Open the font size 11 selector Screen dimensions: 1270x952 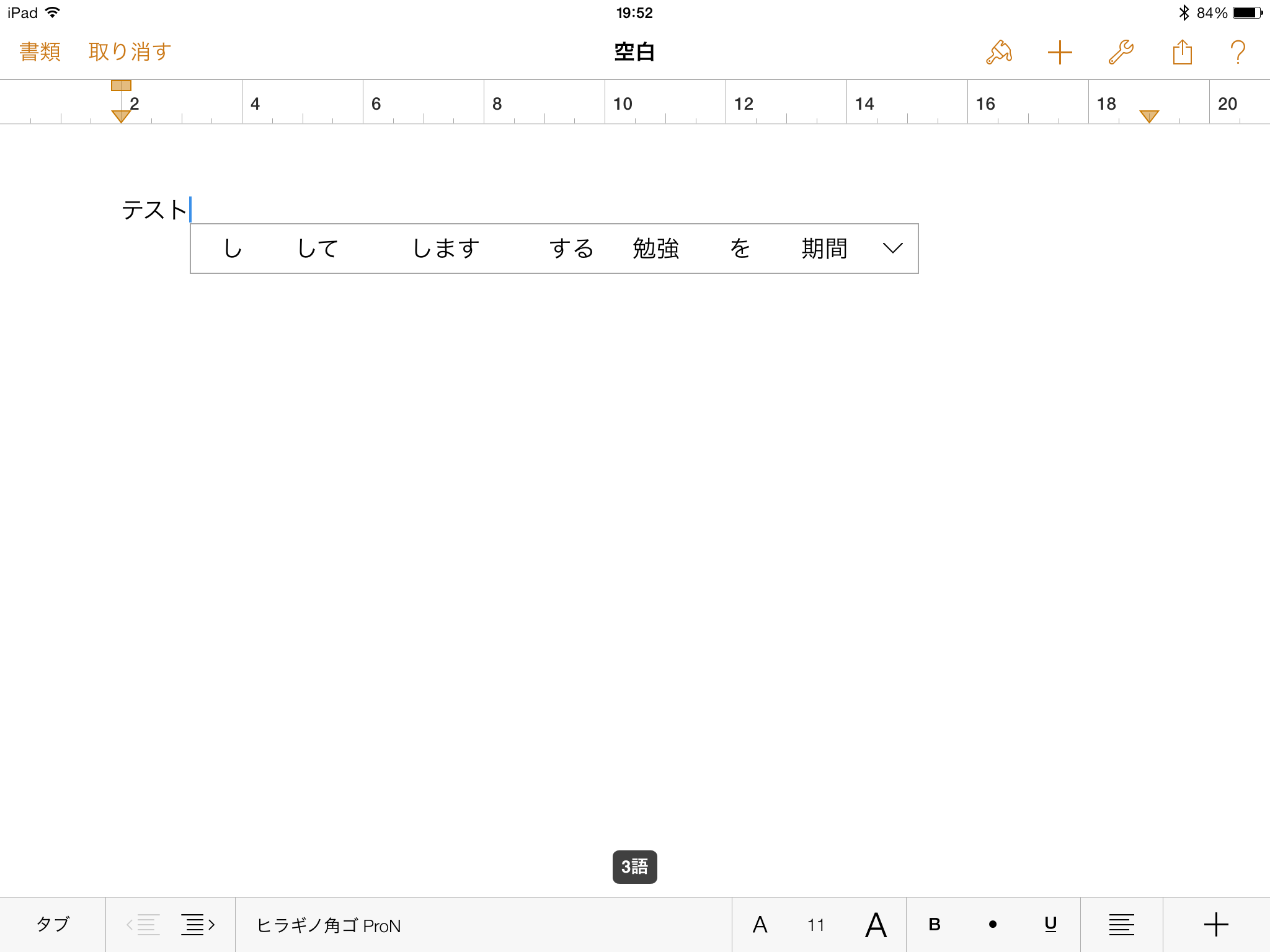pos(816,925)
